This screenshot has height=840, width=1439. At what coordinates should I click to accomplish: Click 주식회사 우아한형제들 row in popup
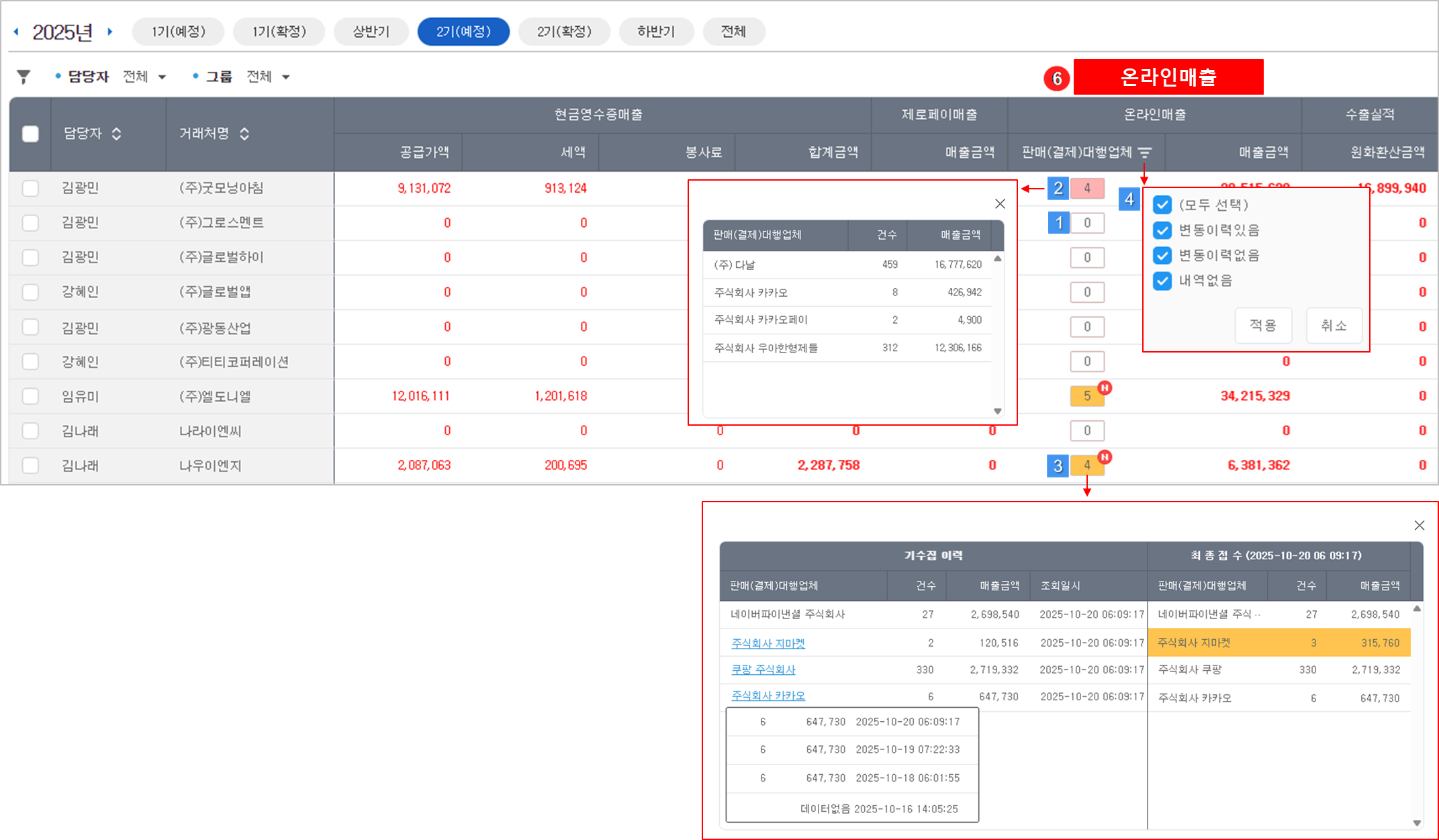[x=847, y=348]
